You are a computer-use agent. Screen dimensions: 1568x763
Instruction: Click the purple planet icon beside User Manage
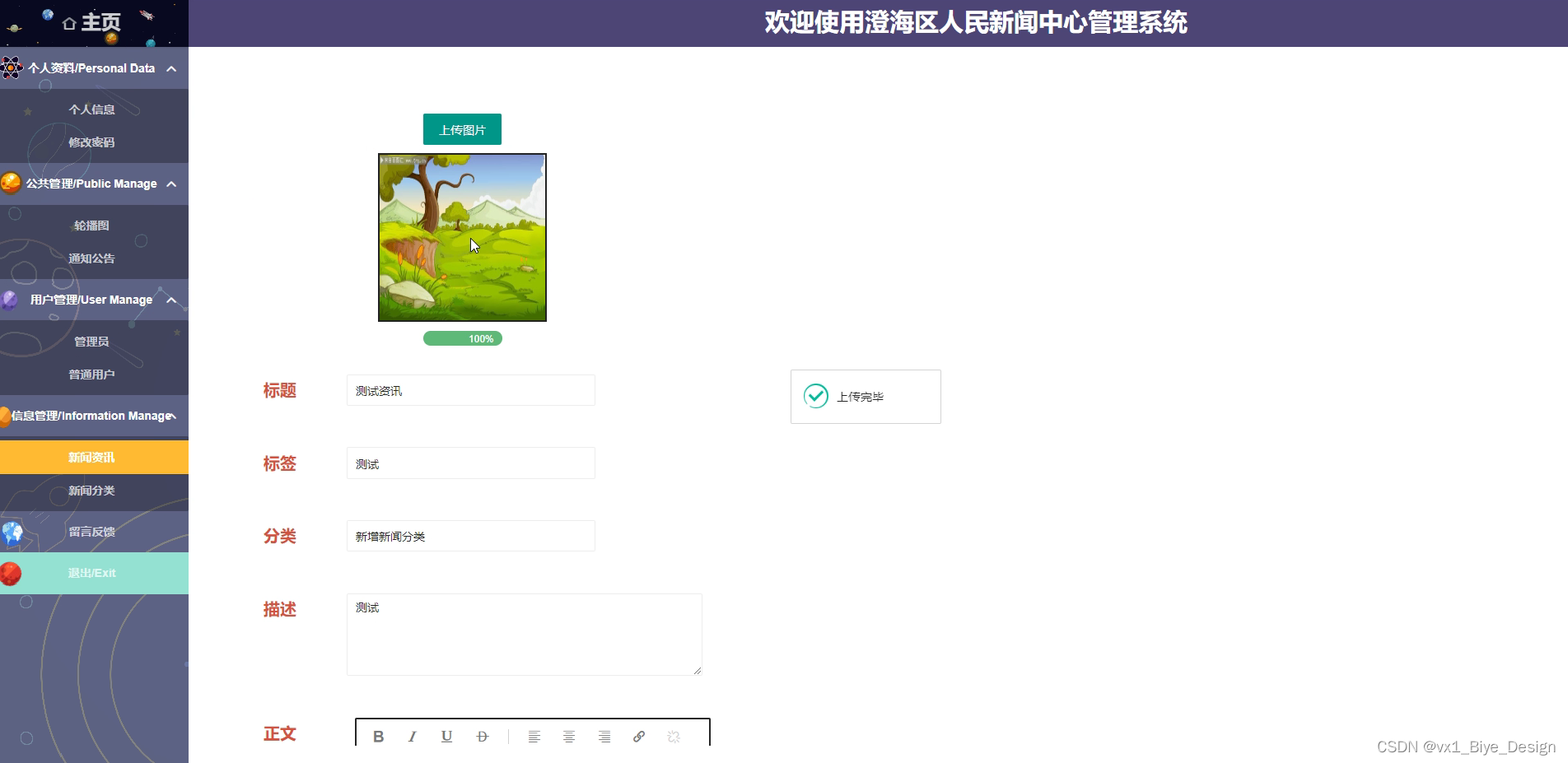(x=10, y=300)
